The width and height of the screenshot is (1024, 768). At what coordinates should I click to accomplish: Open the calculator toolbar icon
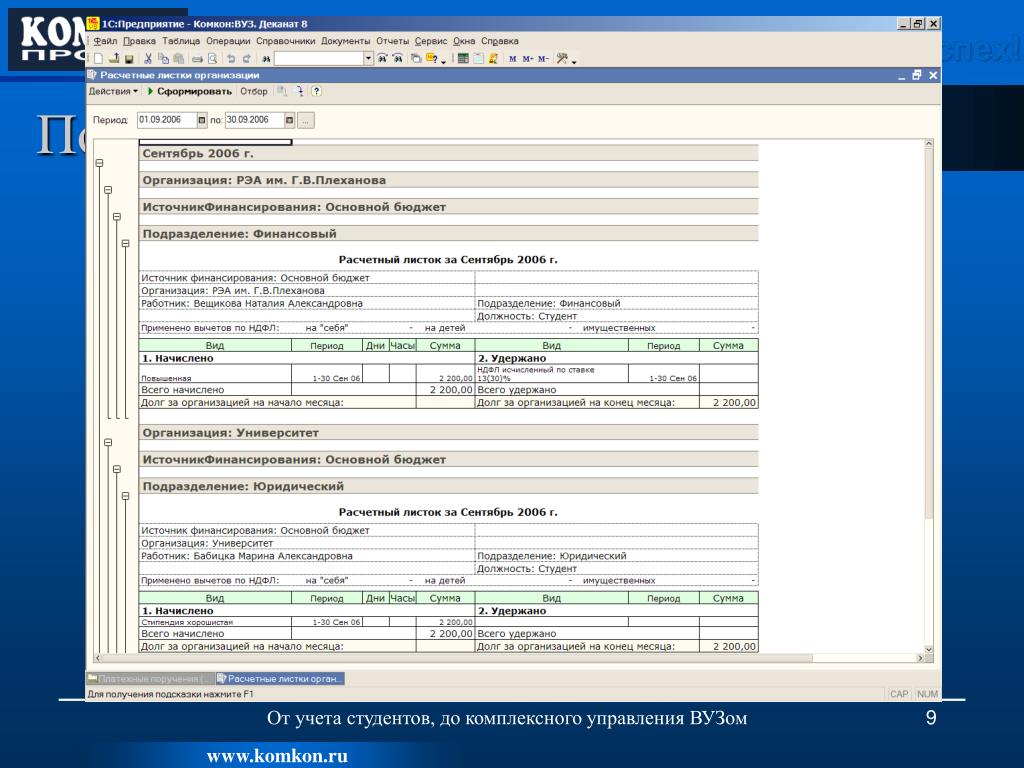pos(463,59)
